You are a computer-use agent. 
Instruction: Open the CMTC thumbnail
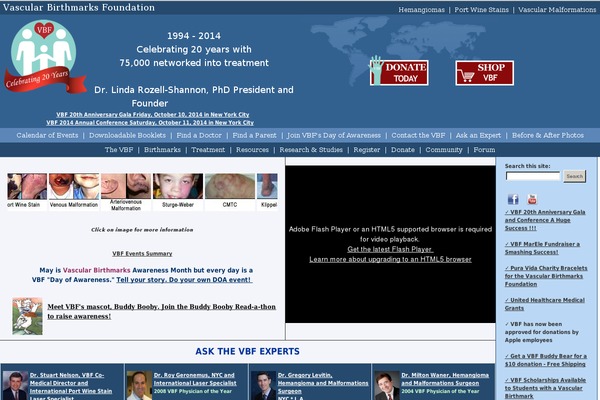click(x=230, y=191)
